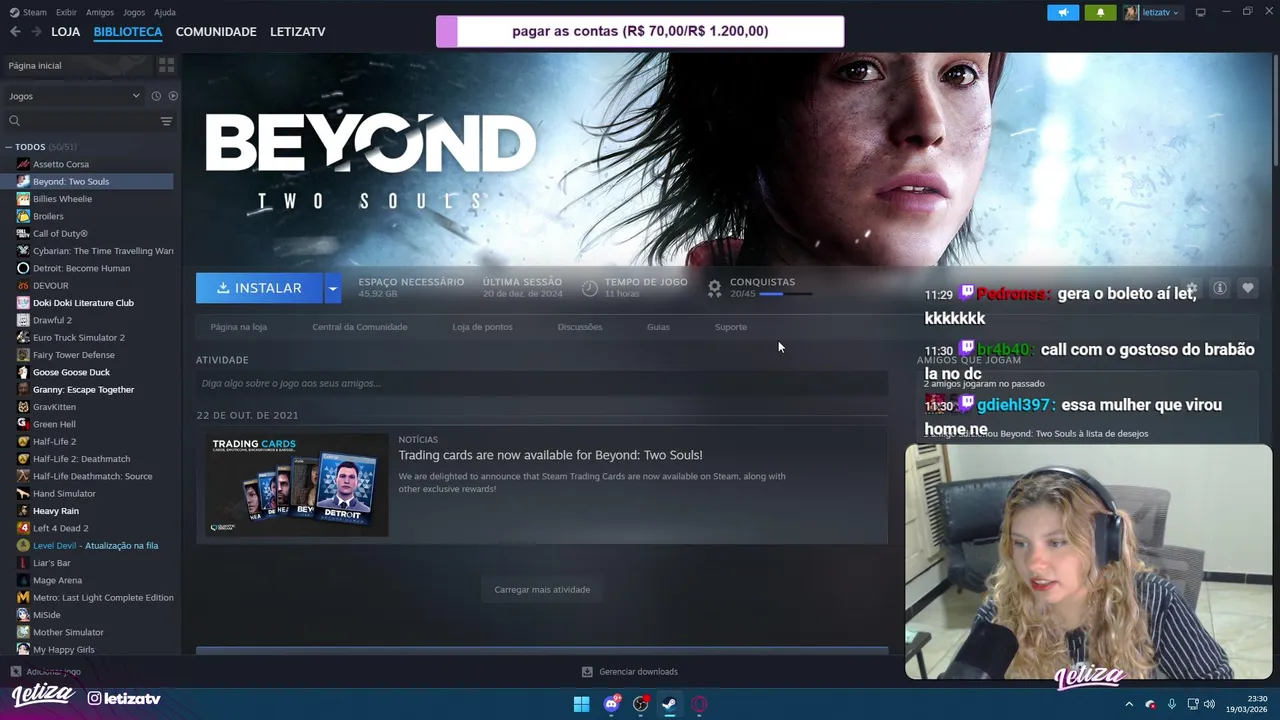Image resolution: width=1280 pixels, height=720 pixels.
Task: Show game information icon
Action: (1220, 288)
